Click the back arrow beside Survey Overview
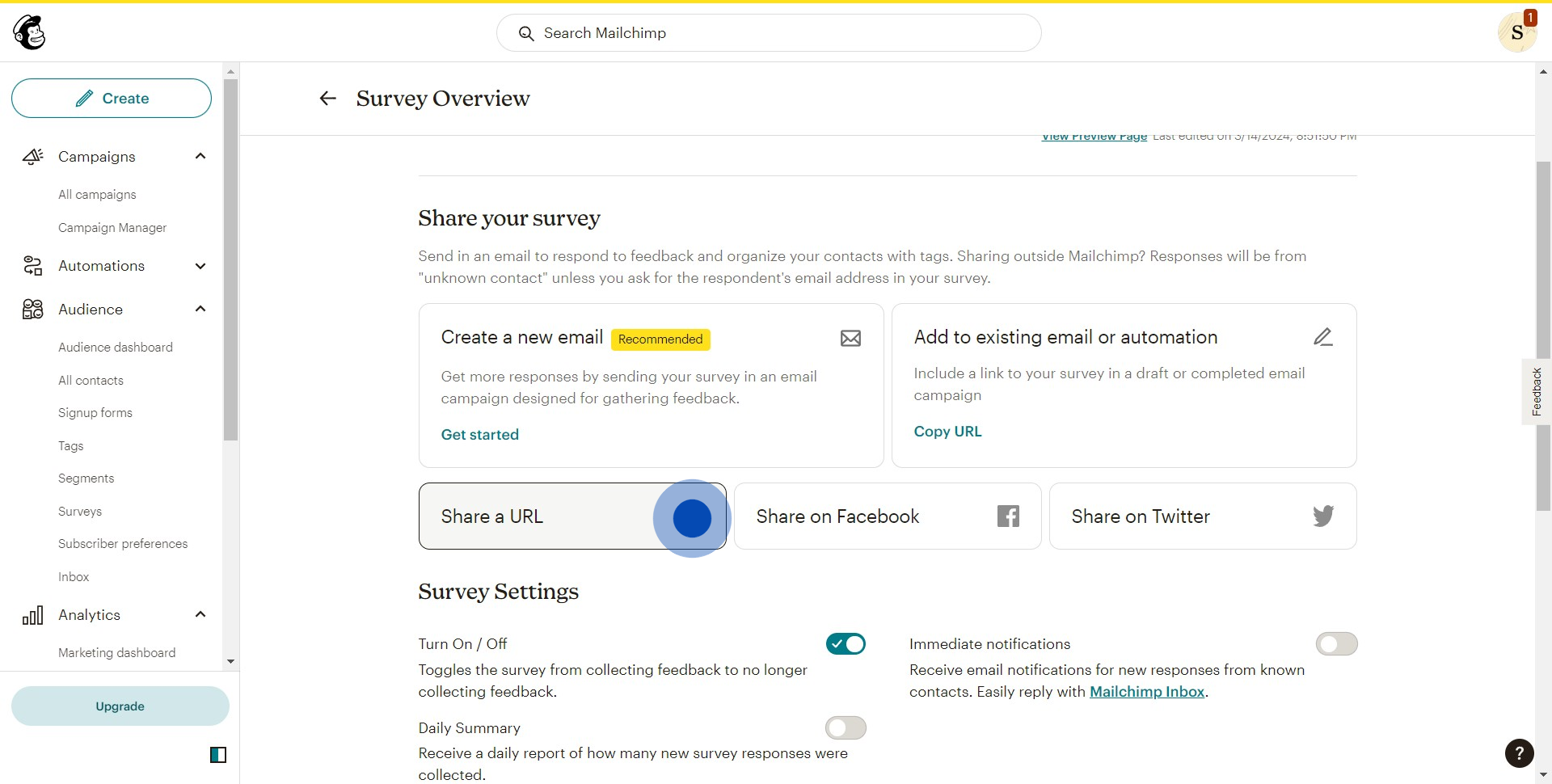1552x784 pixels. (x=327, y=99)
